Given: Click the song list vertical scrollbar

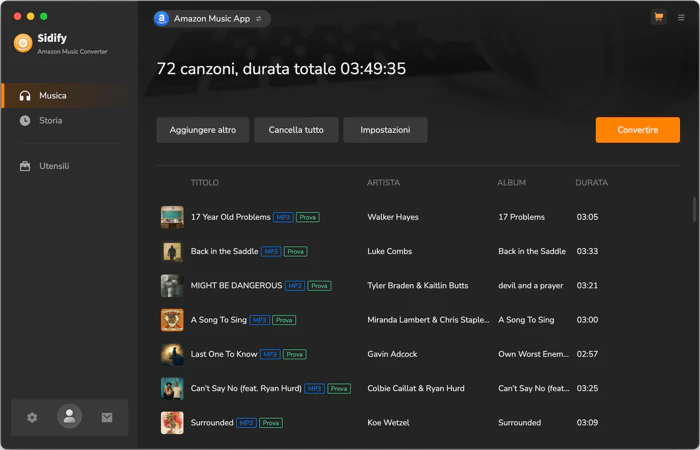Looking at the screenshot, I should click(x=695, y=209).
